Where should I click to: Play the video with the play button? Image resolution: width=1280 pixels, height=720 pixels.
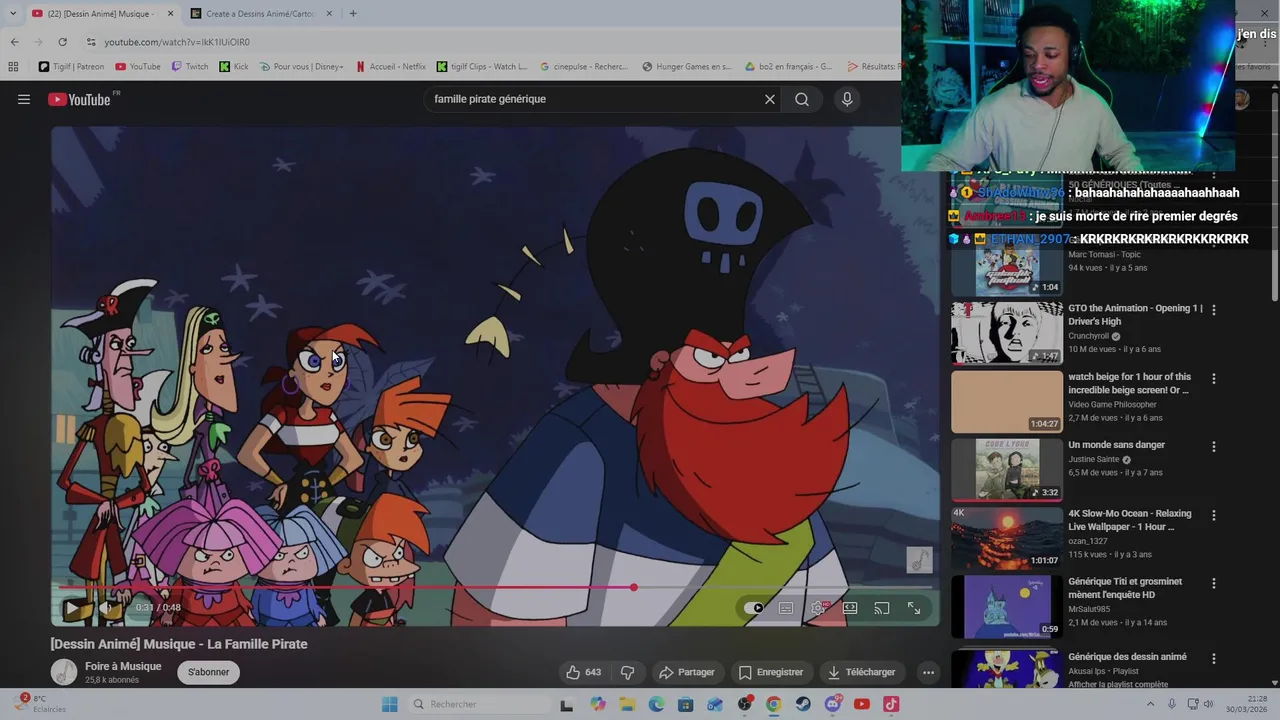(x=72, y=607)
